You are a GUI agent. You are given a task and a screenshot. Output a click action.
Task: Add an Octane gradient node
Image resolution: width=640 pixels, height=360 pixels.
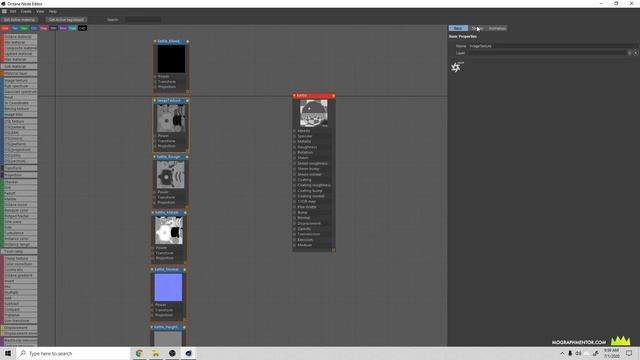coord(19,276)
